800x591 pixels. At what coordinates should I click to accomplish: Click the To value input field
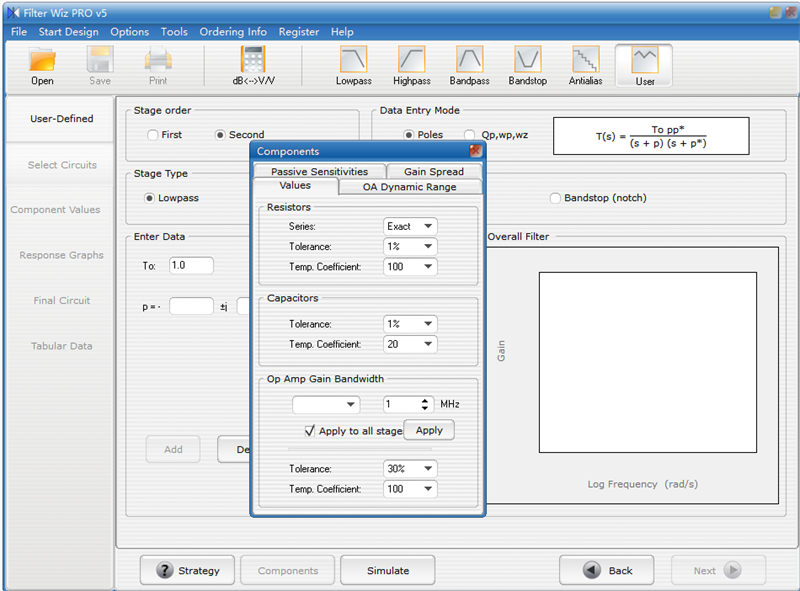(x=191, y=265)
